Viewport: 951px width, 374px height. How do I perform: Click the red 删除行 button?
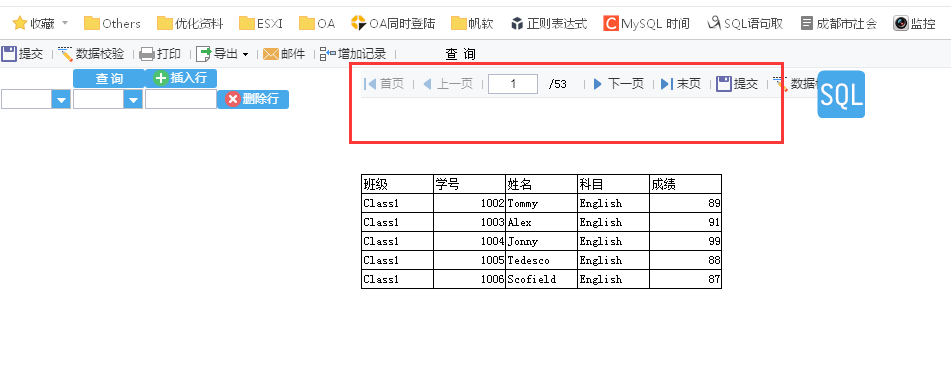click(x=253, y=99)
